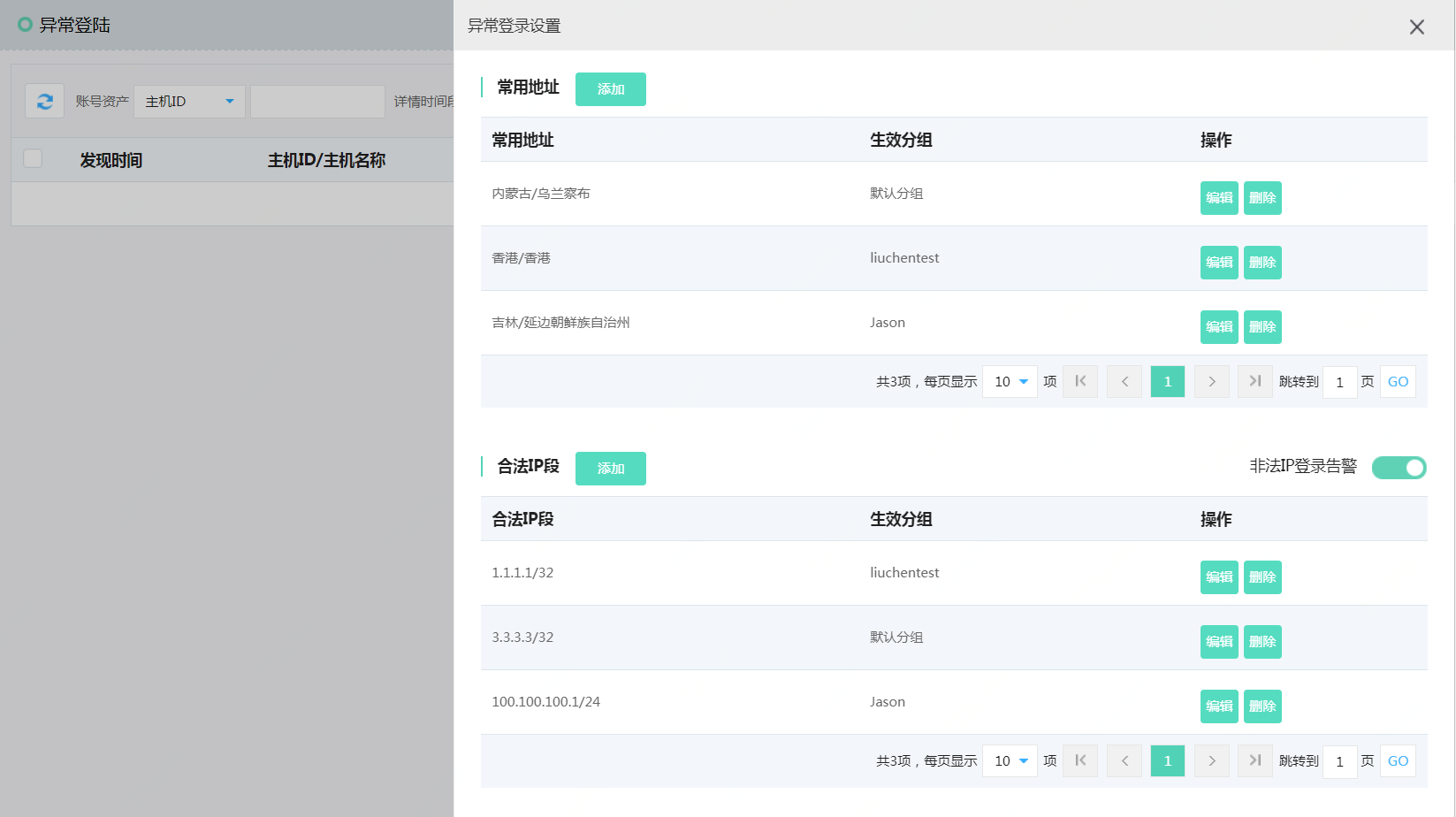The width and height of the screenshot is (1456, 817).
Task: Delete the 100.100.100.1/24 IP range
Action: (x=1262, y=706)
